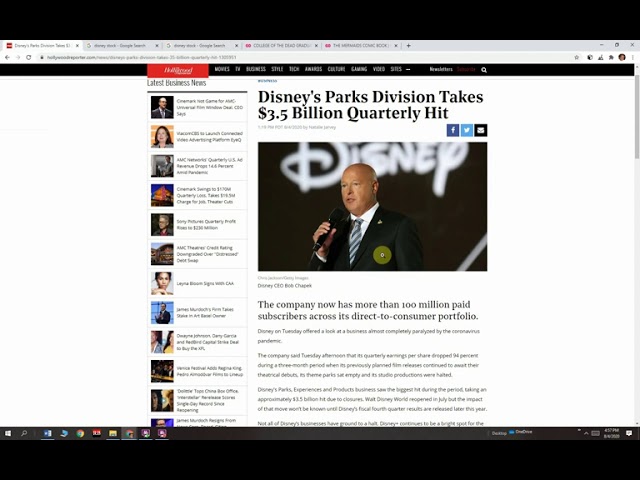Switch to the COLLEGE OF THE DEAD tab
The width and height of the screenshot is (640, 480).
280,45
